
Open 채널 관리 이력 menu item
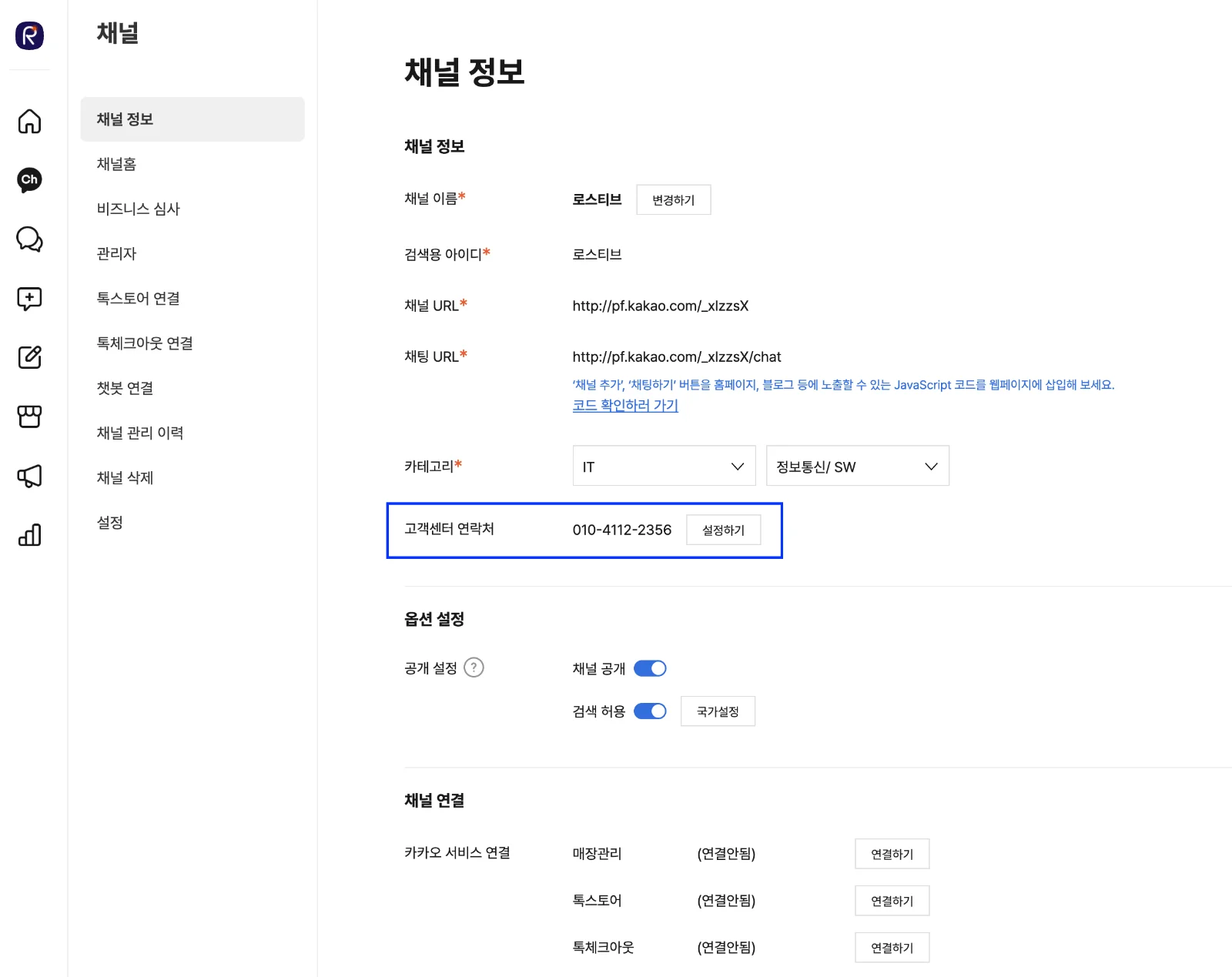[192, 433]
